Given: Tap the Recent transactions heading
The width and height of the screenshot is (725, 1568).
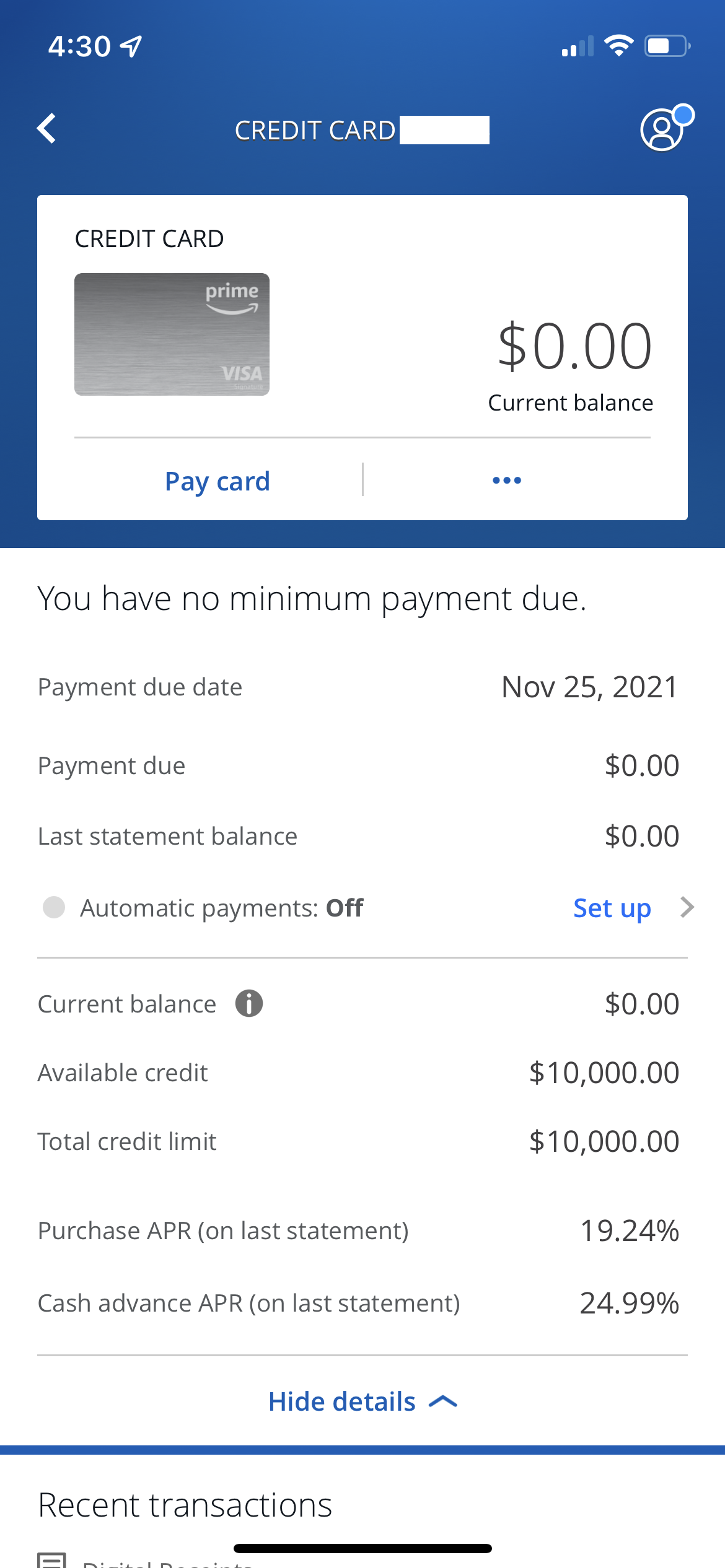Looking at the screenshot, I should (185, 1505).
